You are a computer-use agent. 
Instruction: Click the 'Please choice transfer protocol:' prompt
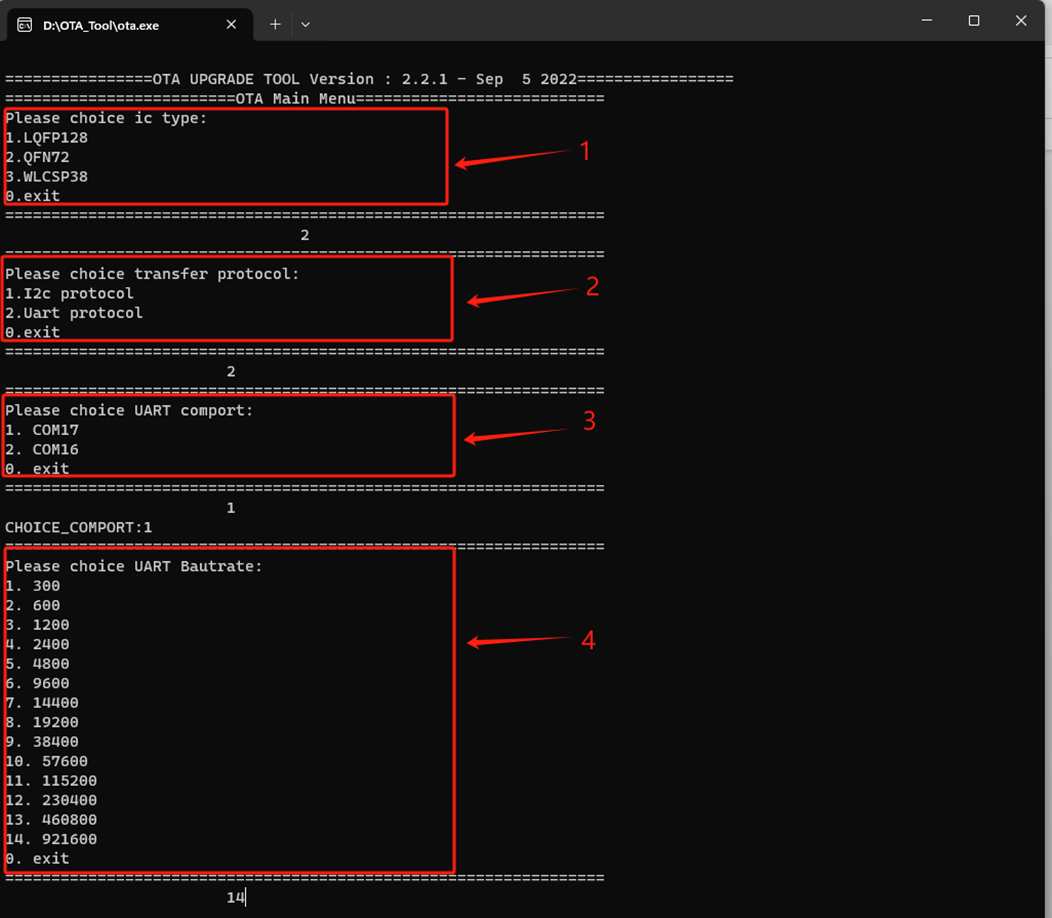tap(152, 274)
